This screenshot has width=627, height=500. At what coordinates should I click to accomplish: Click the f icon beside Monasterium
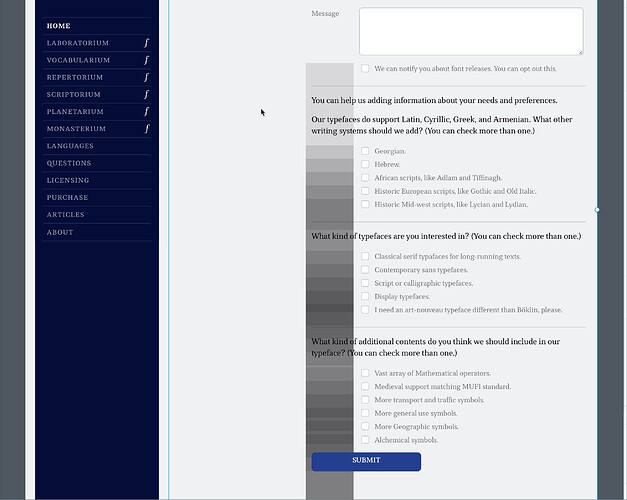click(x=146, y=129)
